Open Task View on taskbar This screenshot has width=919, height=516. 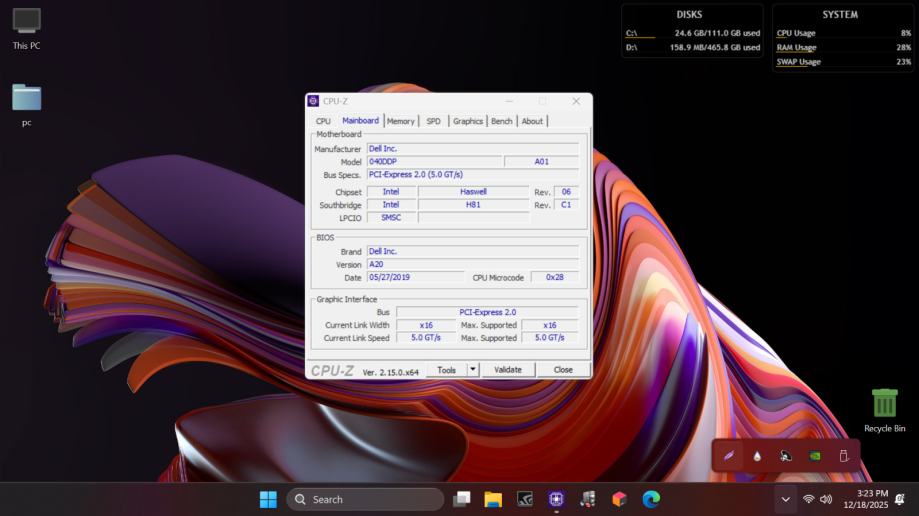pyautogui.click(x=461, y=499)
